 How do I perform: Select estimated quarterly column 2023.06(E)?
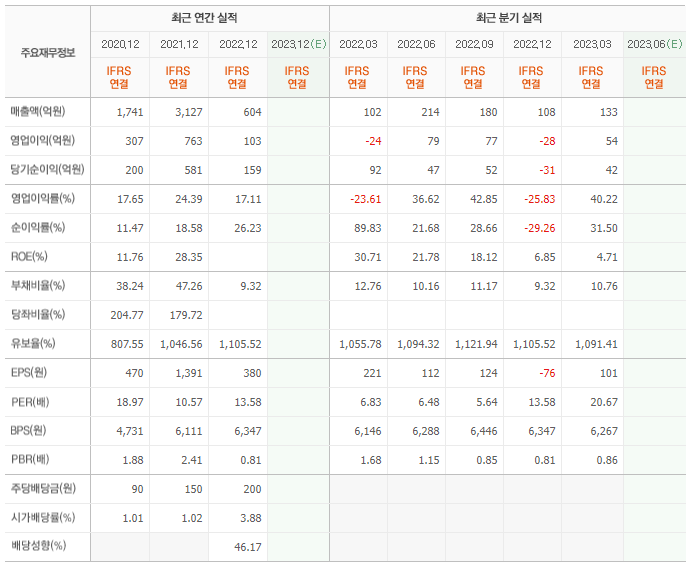coord(655,44)
